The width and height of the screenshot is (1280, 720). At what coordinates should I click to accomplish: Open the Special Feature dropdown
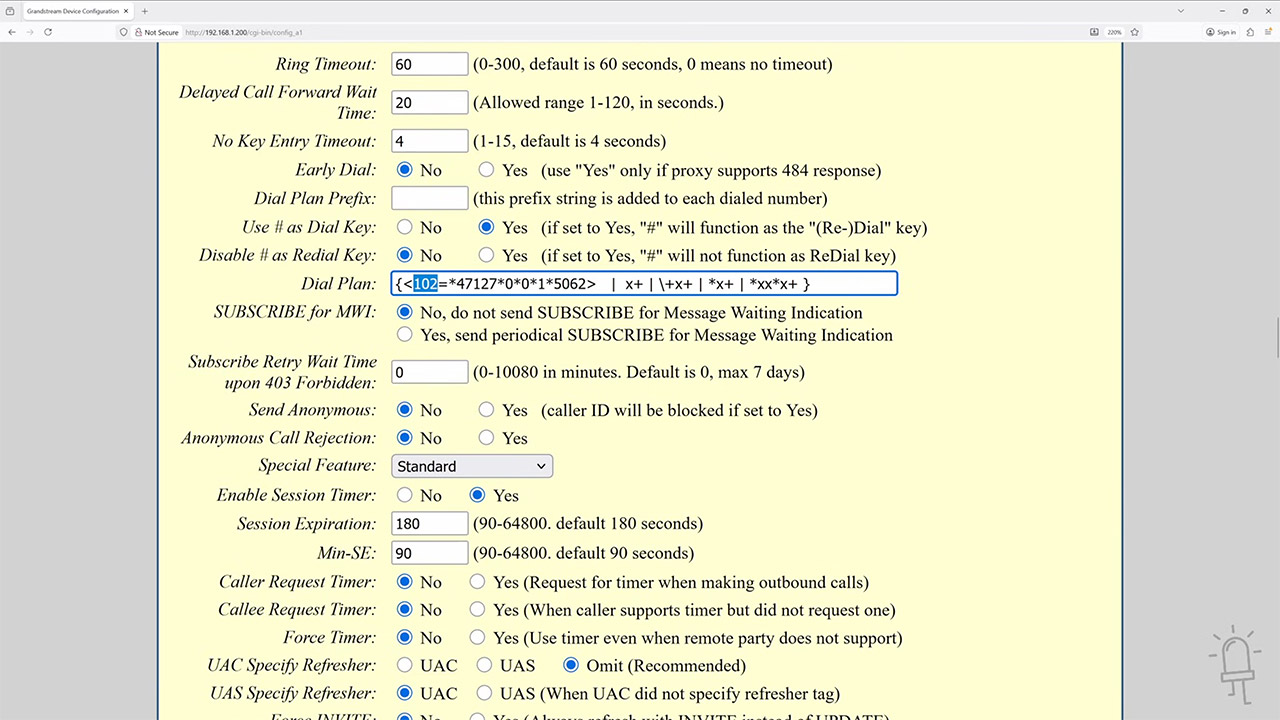tap(471, 466)
